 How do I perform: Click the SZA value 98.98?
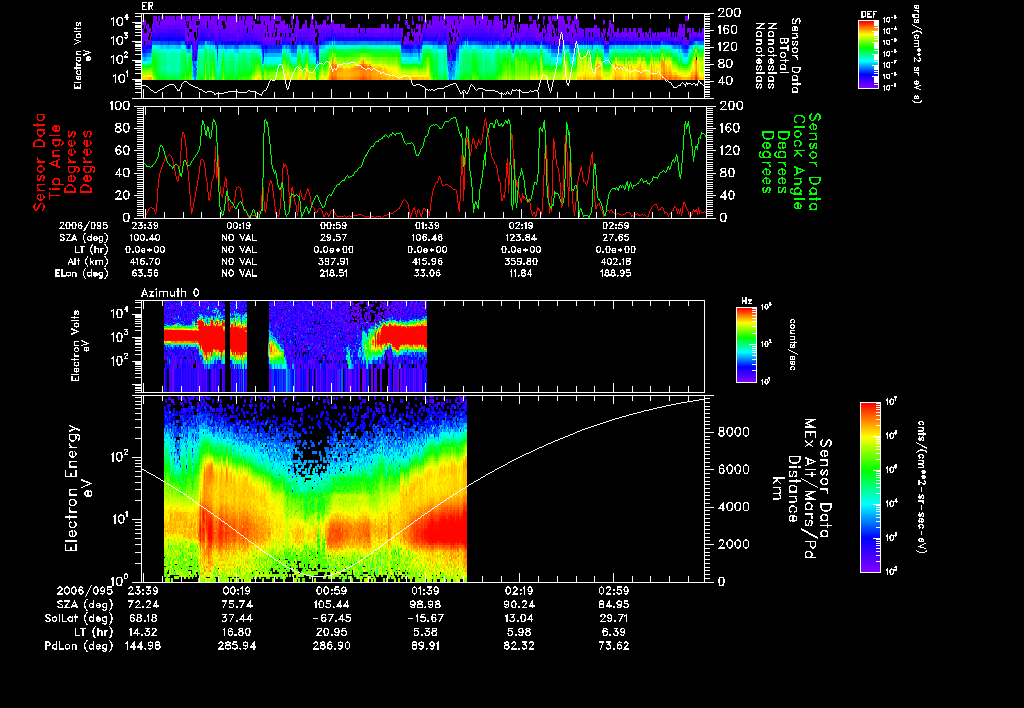click(425, 605)
